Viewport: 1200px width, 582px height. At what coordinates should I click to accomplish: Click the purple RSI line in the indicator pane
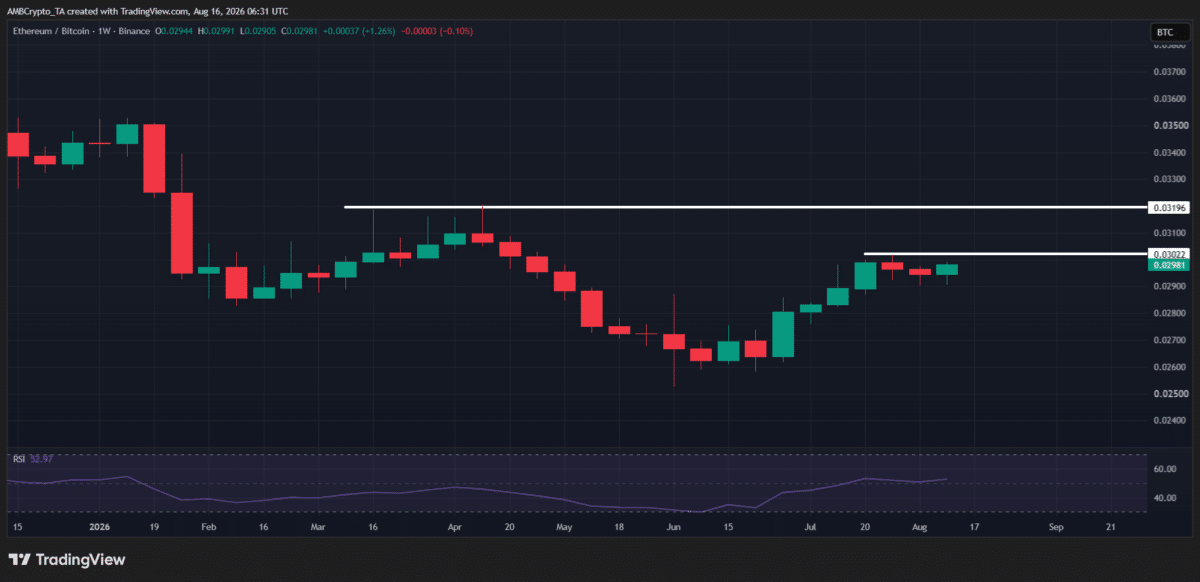[x=478, y=489]
